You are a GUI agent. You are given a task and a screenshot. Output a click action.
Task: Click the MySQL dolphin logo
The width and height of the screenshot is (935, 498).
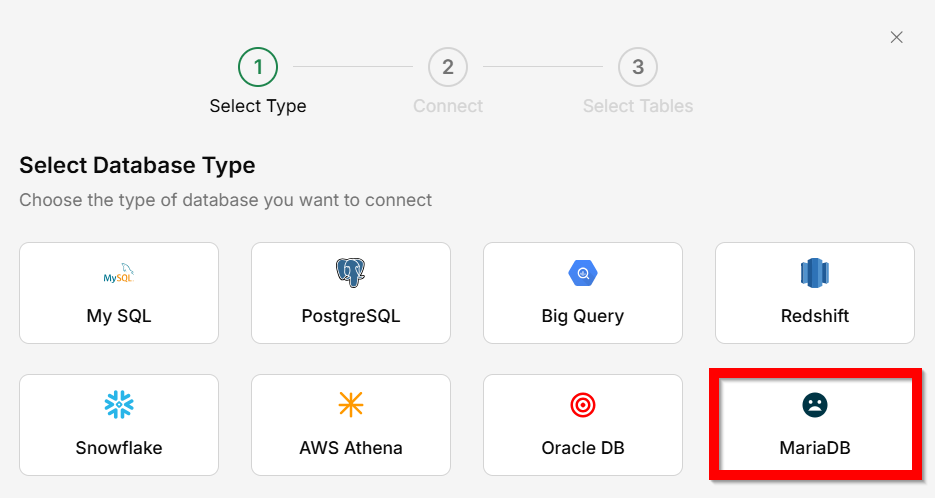(119, 273)
